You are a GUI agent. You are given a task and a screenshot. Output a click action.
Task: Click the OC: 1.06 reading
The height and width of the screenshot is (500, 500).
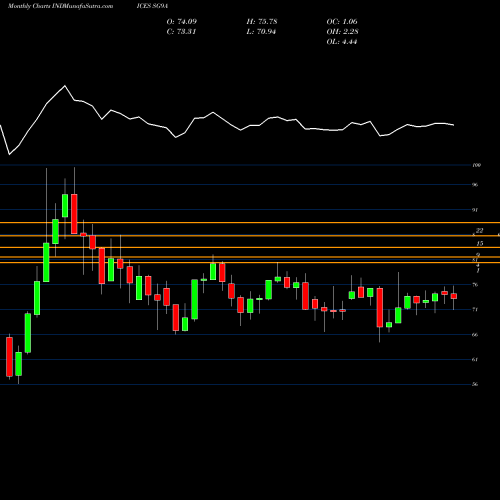click(342, 22)
